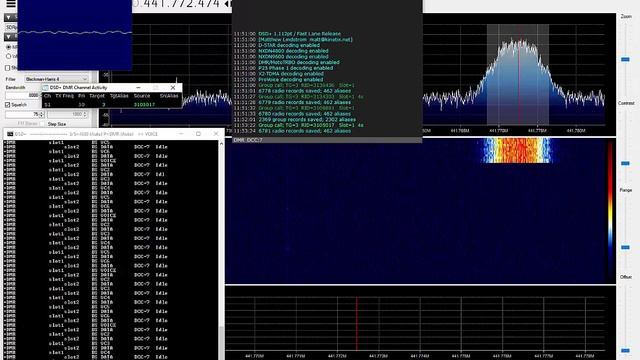The image size is (640, 360).
Task: Click the Target column header
Action: 97,96
